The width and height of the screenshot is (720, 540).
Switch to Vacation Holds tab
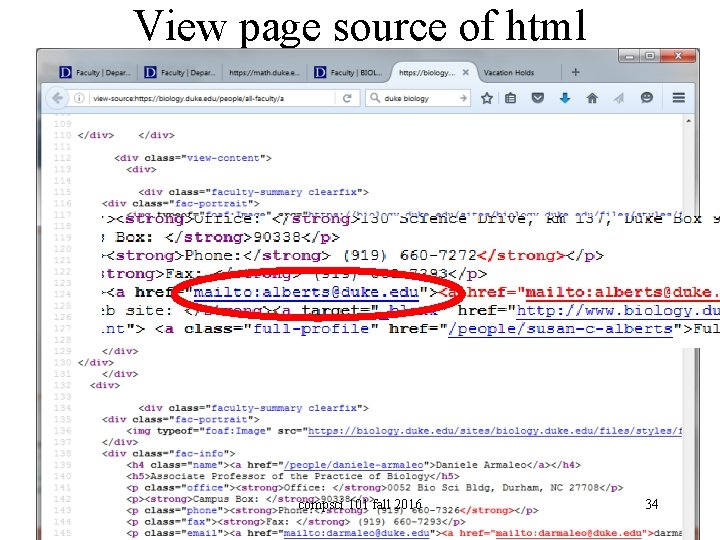(509, 72)
